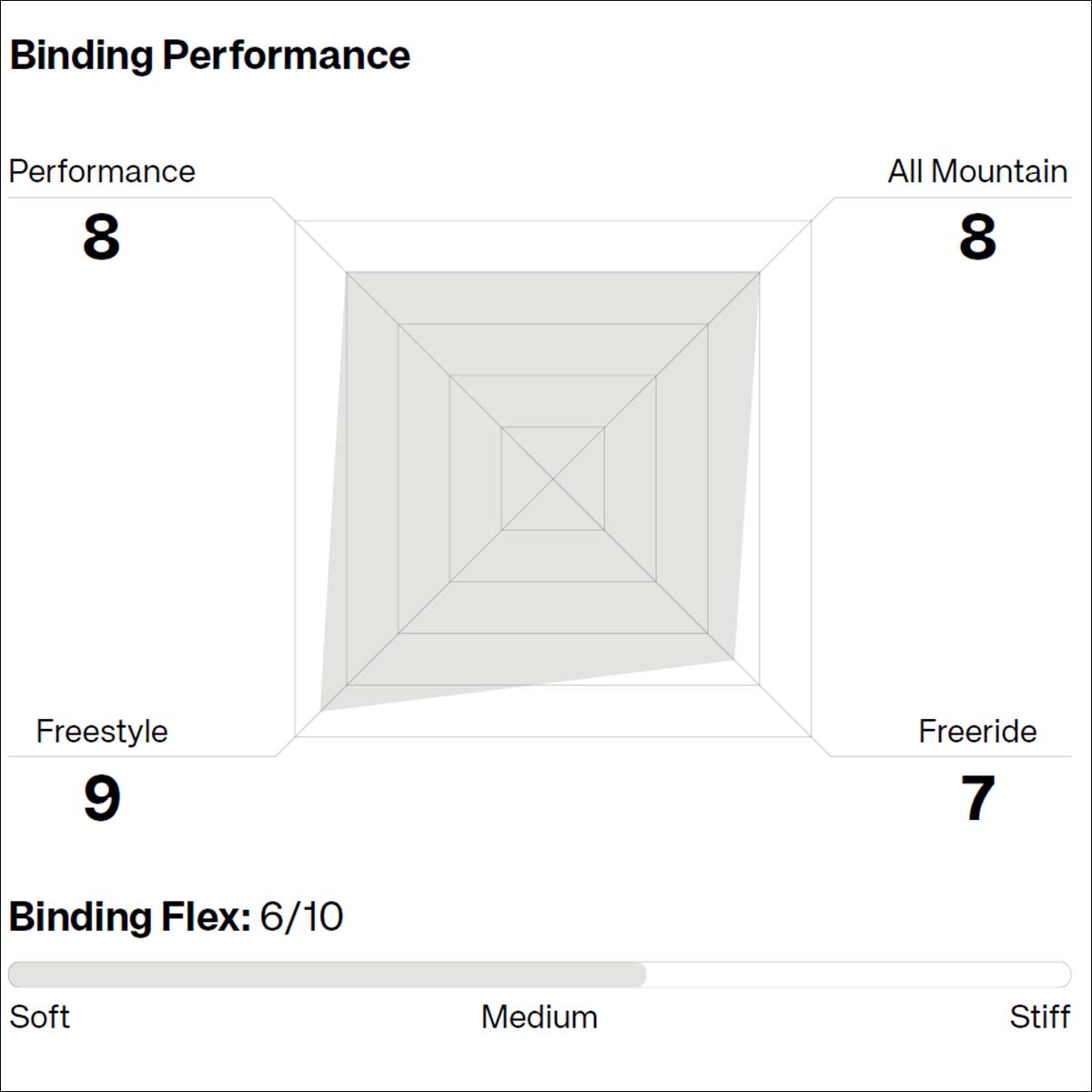Select the Freeride label

point(977,731)
